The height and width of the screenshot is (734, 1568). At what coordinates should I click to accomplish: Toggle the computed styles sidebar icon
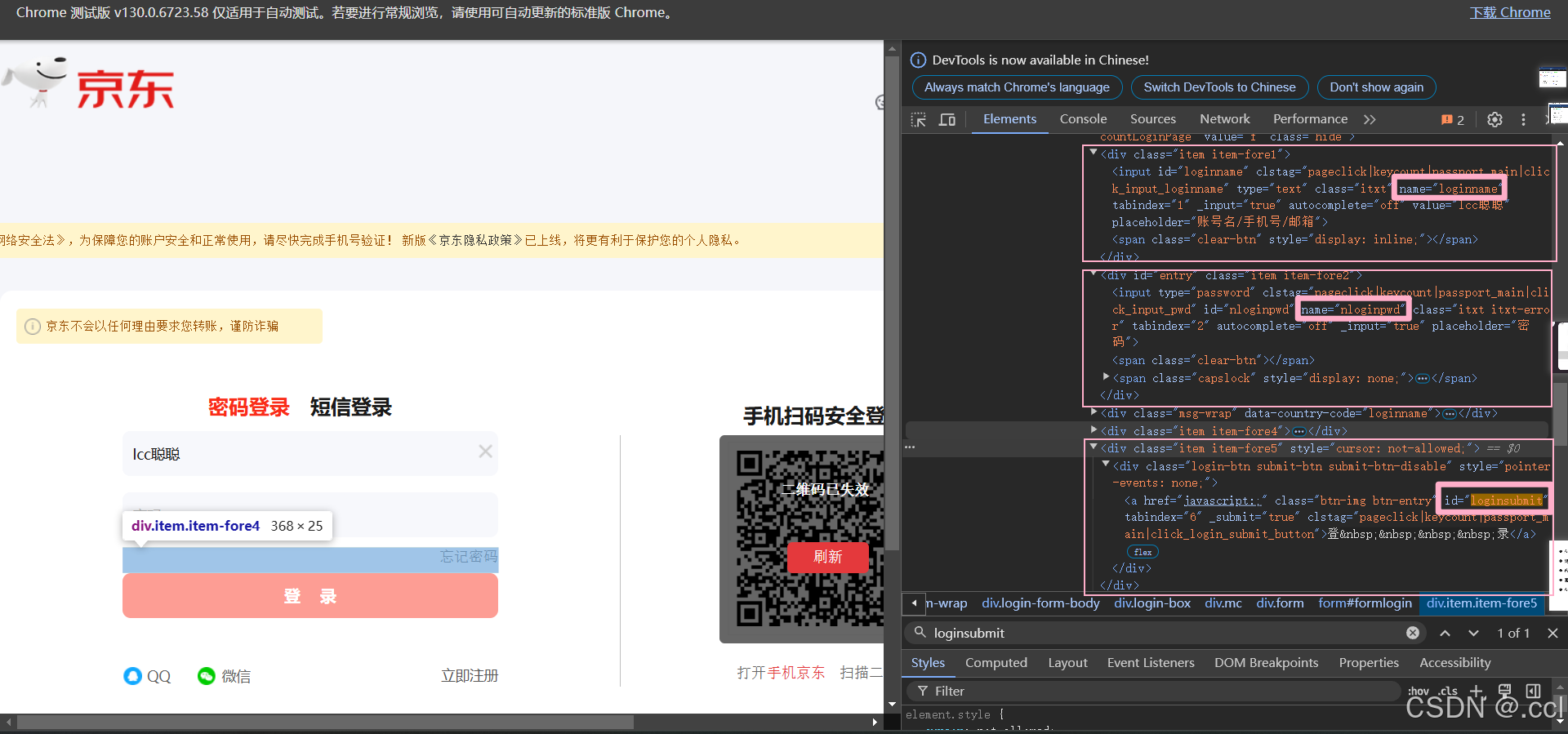coord(1533,691)
